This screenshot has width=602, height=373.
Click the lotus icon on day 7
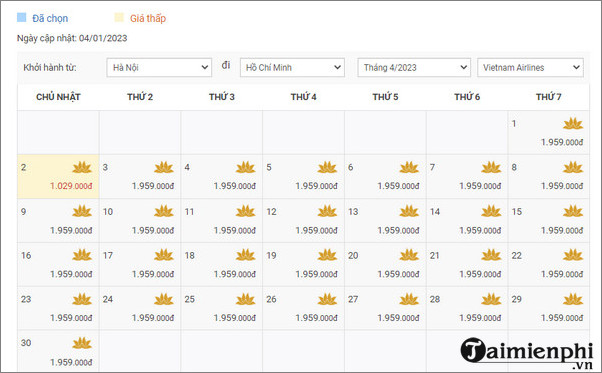[491, 167]
